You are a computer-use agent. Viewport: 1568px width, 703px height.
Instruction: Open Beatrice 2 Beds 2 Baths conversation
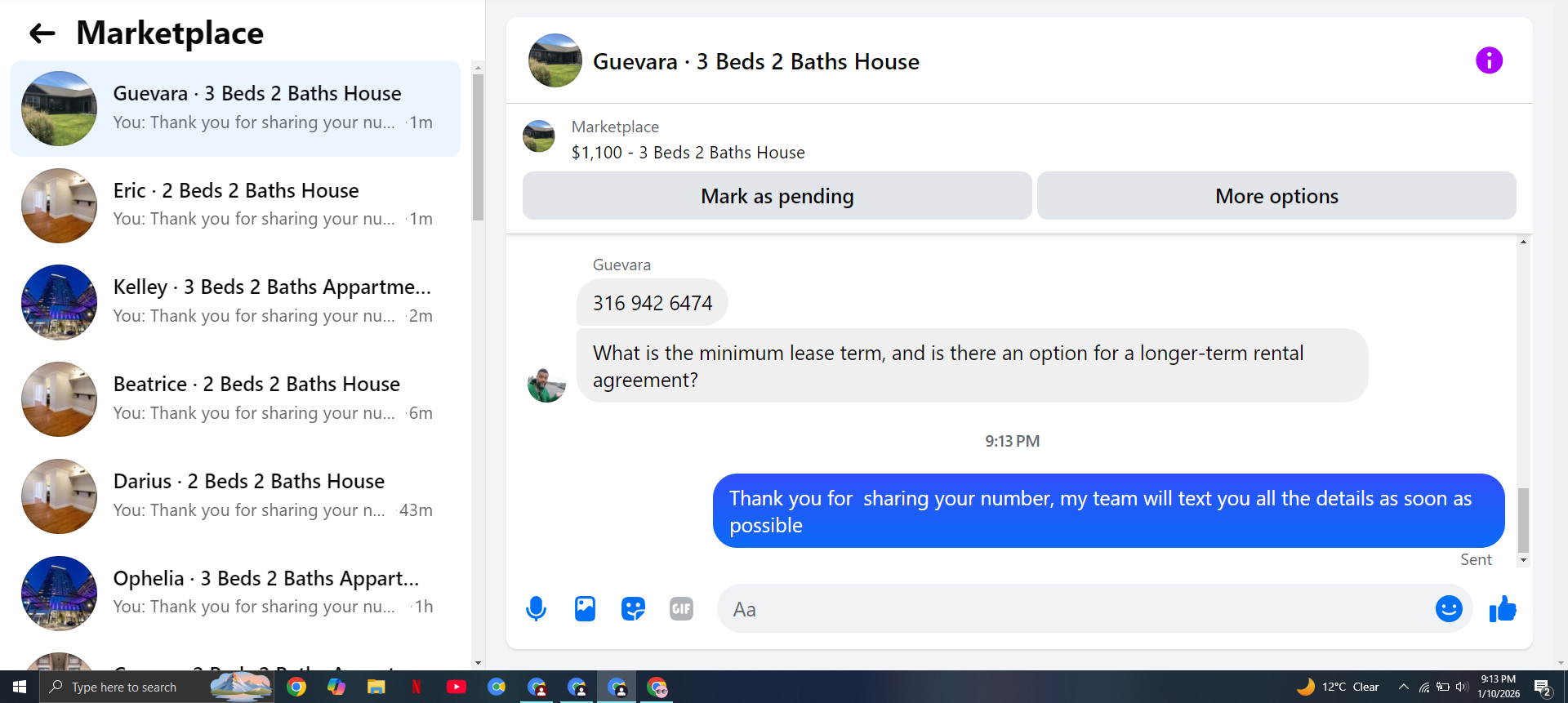coord(235,399)
